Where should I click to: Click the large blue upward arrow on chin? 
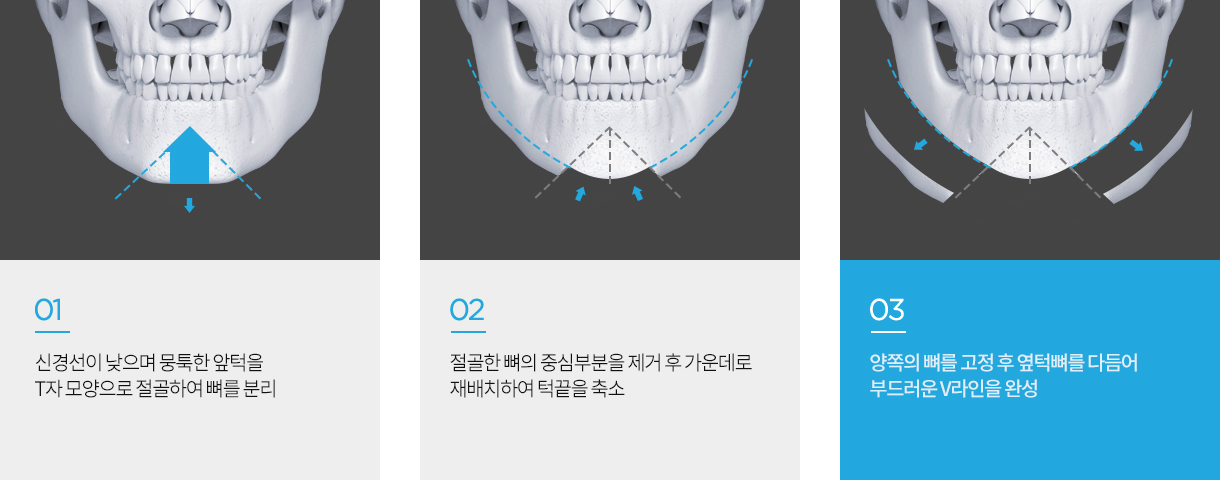(x=190, y=156)
